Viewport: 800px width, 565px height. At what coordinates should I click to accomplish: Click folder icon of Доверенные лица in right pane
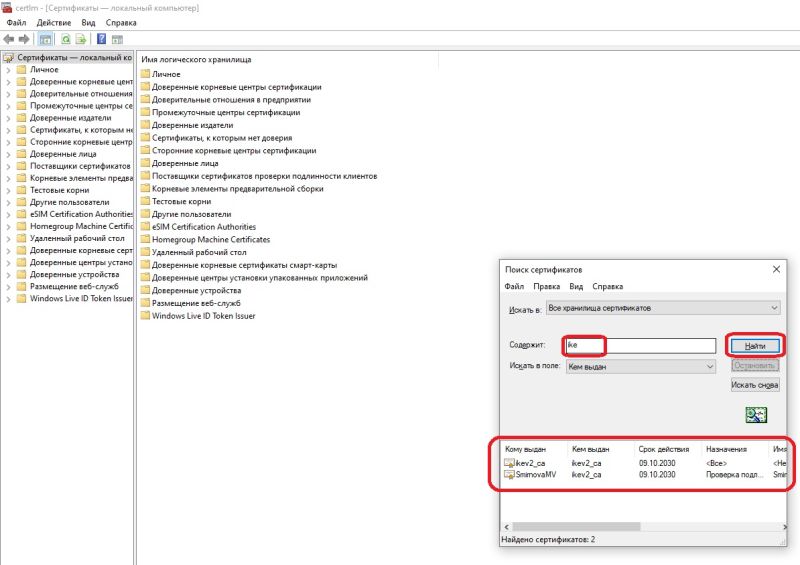click(x=145, y=163)
